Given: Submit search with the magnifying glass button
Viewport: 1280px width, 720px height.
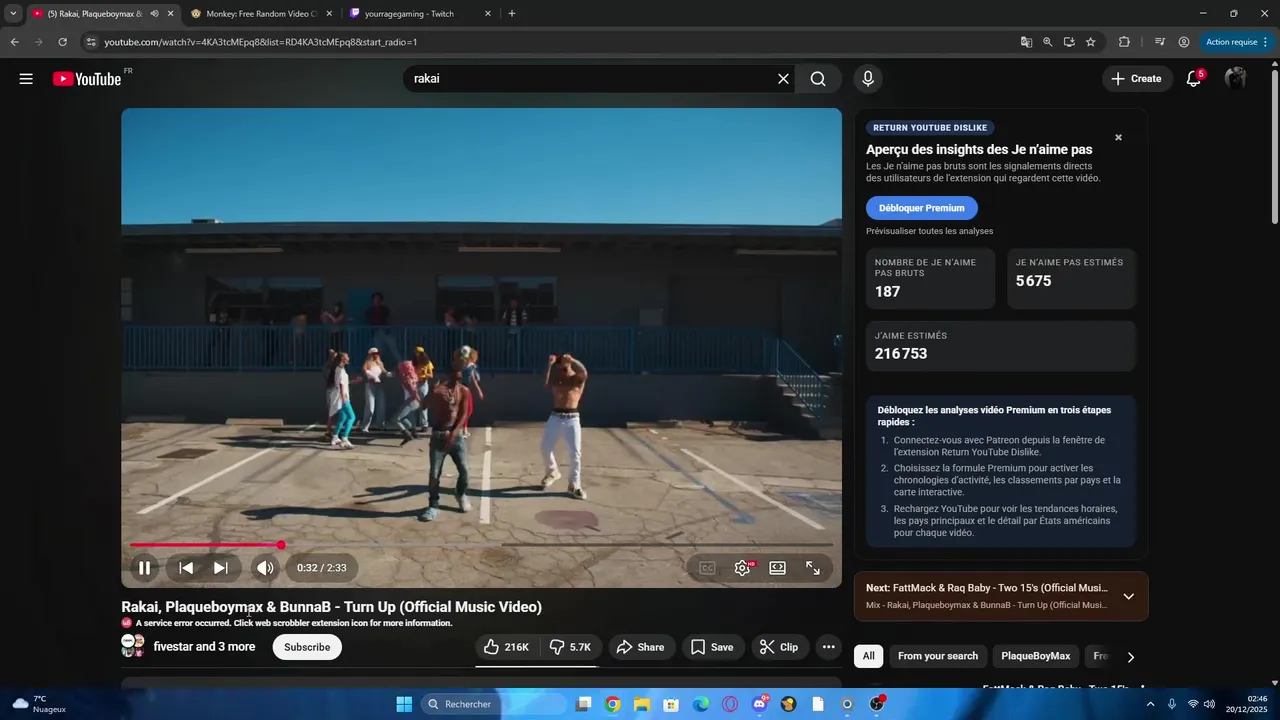Looking at the screenshot, I should pos(818,79).
